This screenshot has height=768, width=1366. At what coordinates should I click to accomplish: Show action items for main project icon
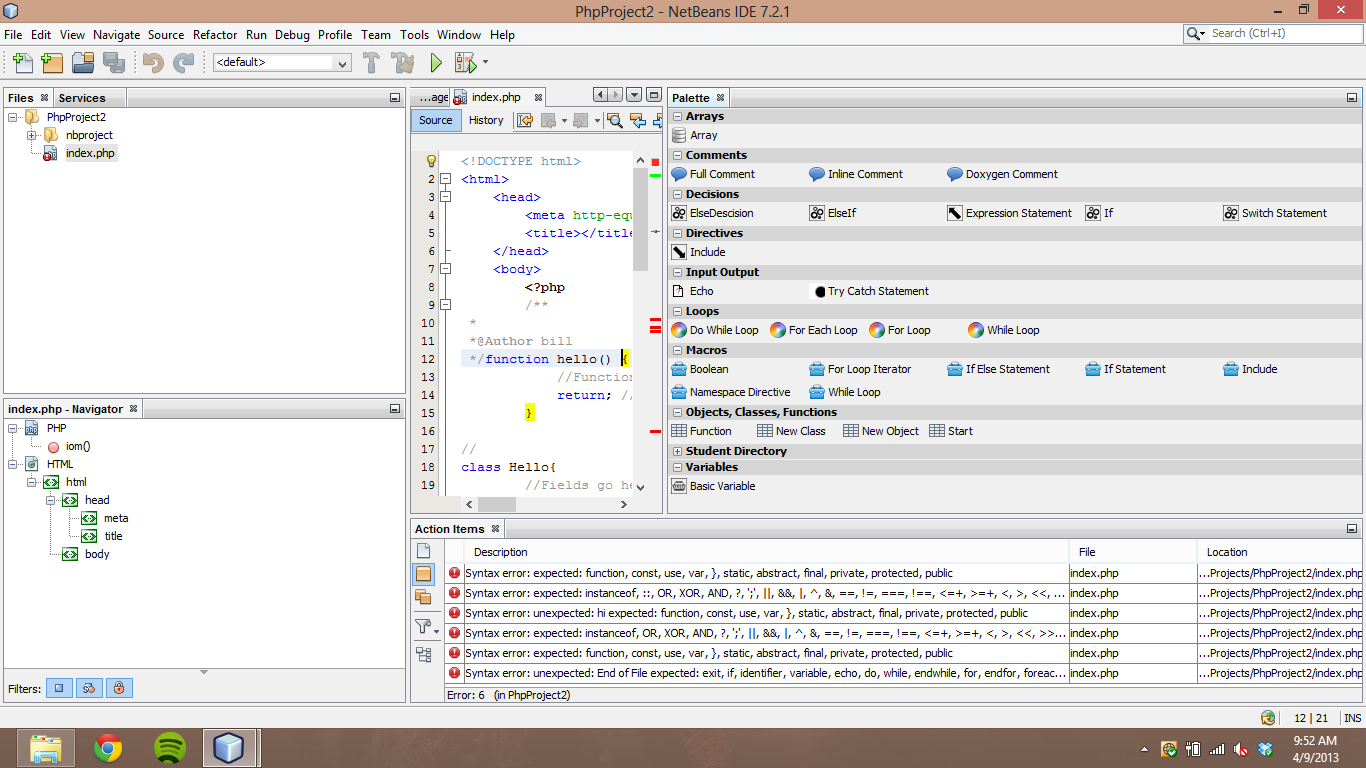(x=423, y=574)
